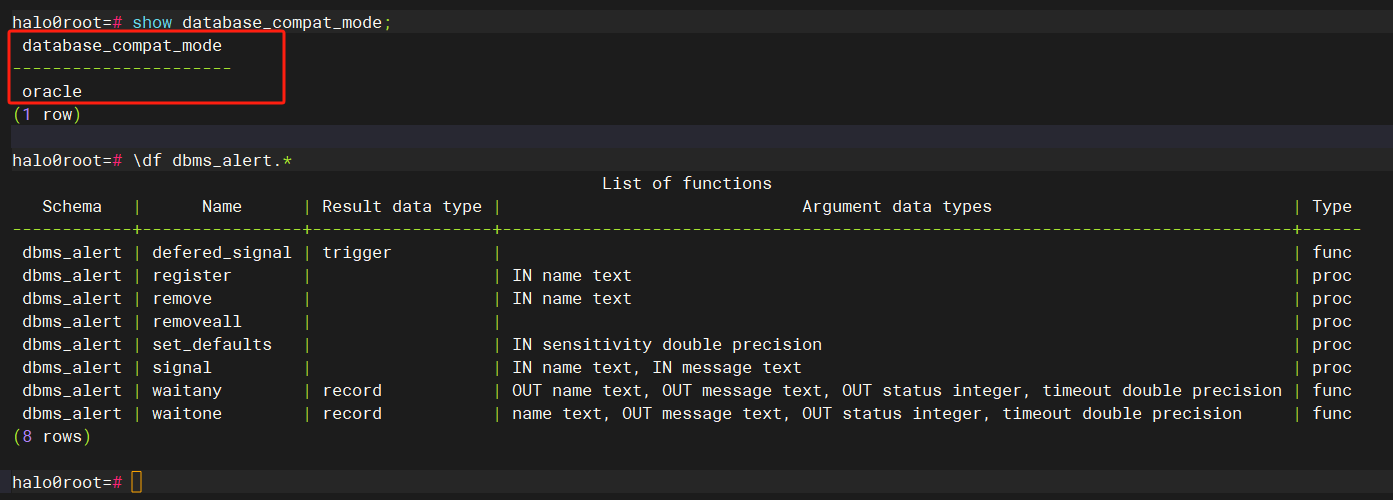Click the database_compat_mode result column header
This screenshot has width=1393, height=500.
click(122, 45)
